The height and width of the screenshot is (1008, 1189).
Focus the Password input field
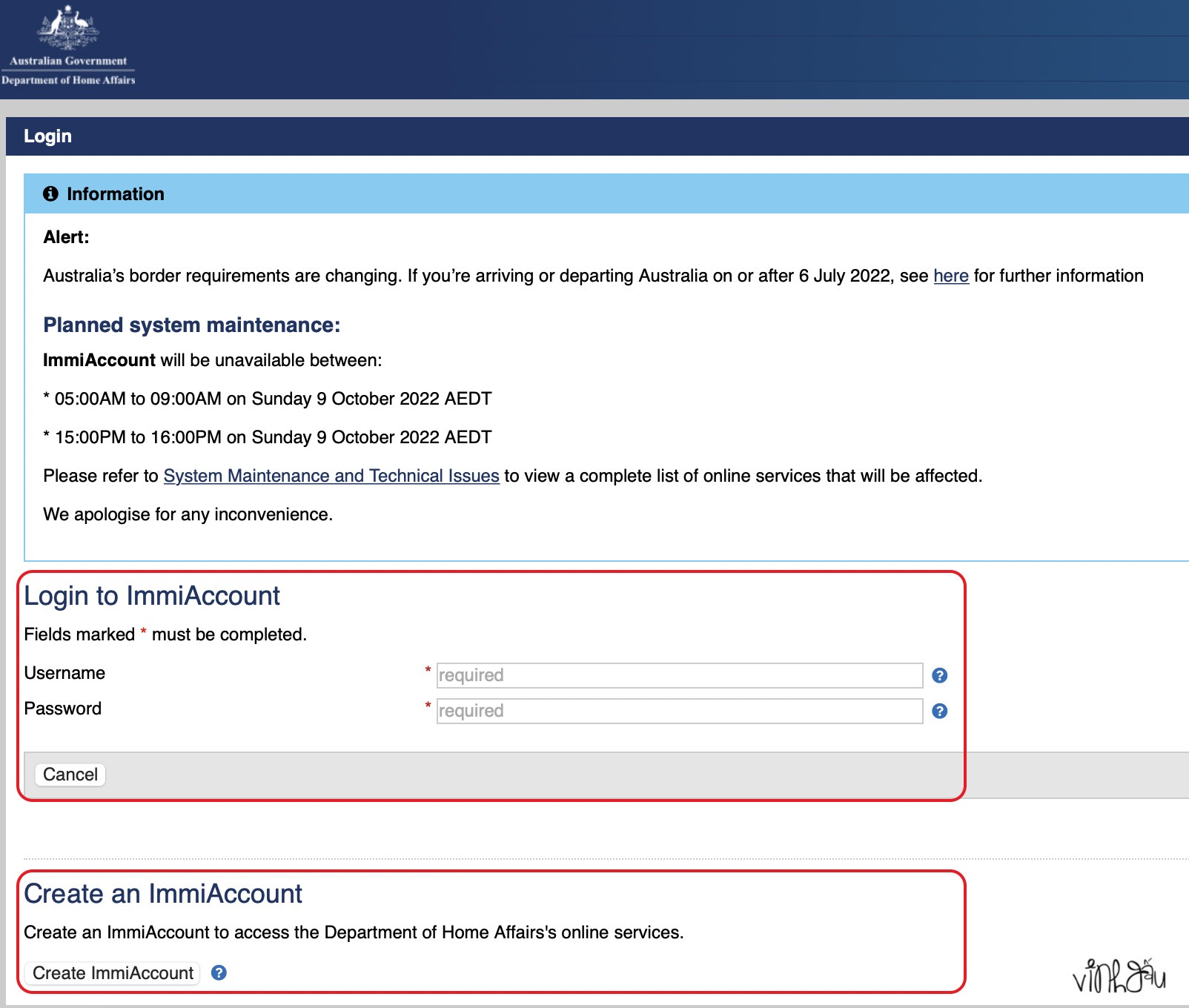coord(680,711)
